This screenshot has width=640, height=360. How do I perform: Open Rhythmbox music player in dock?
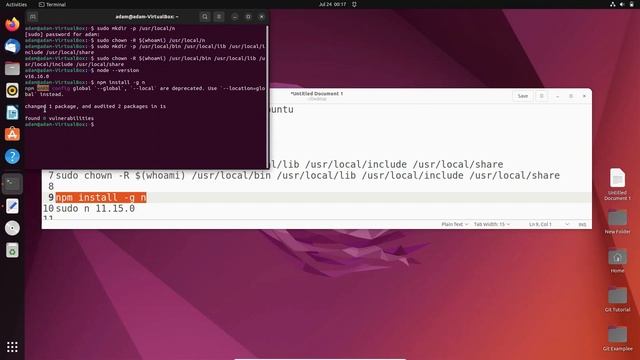coord(12,90)
